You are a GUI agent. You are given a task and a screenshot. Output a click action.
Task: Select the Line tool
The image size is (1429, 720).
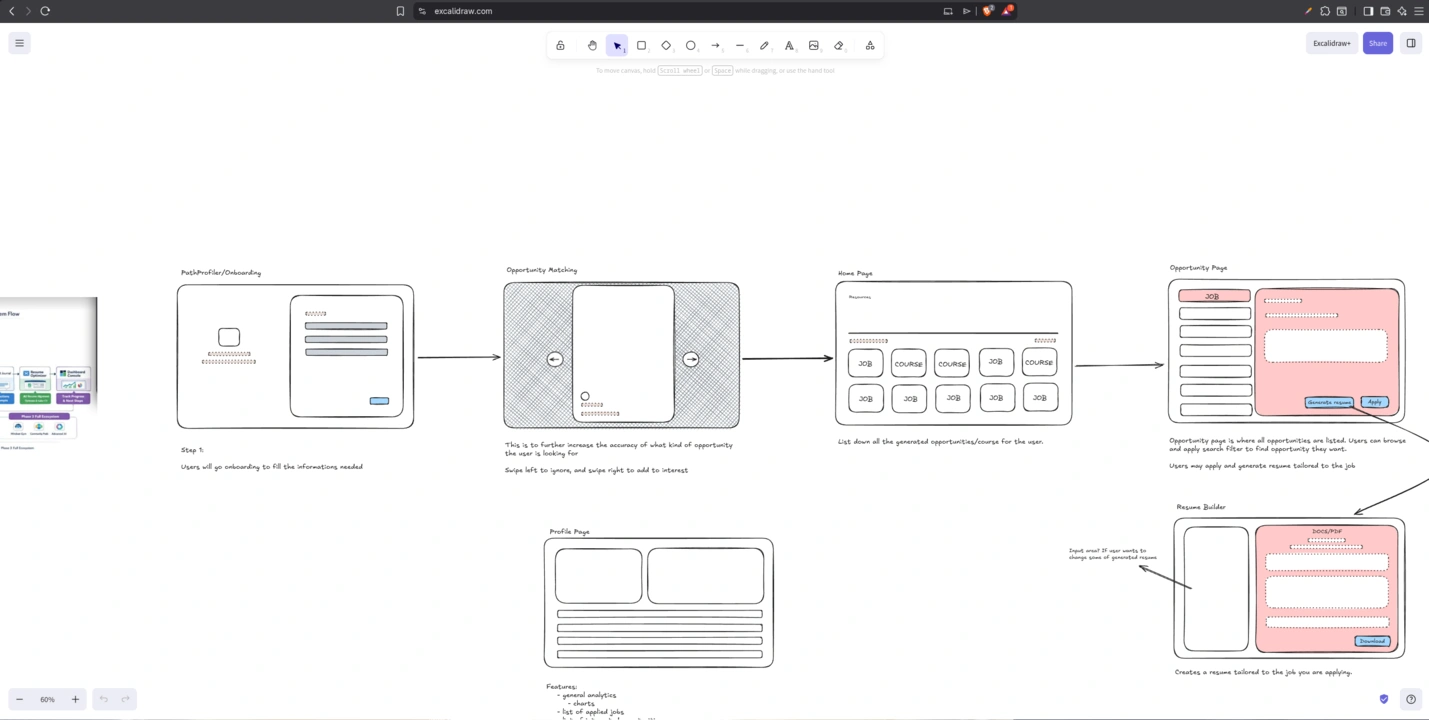point(740,45)
